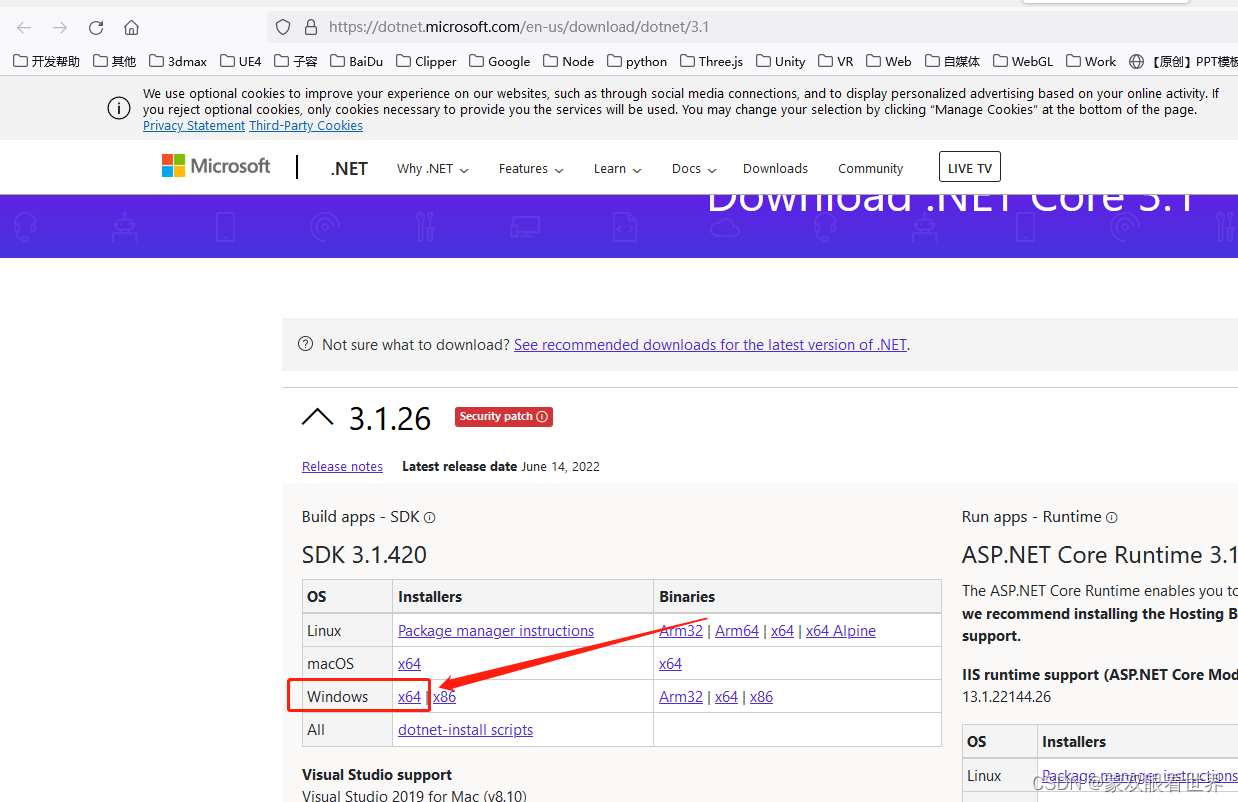Image resolution: width=1238 pixels, height=802 pixels.
Task: Expand the Why .NET menu
Action: [x=433, y=169]
